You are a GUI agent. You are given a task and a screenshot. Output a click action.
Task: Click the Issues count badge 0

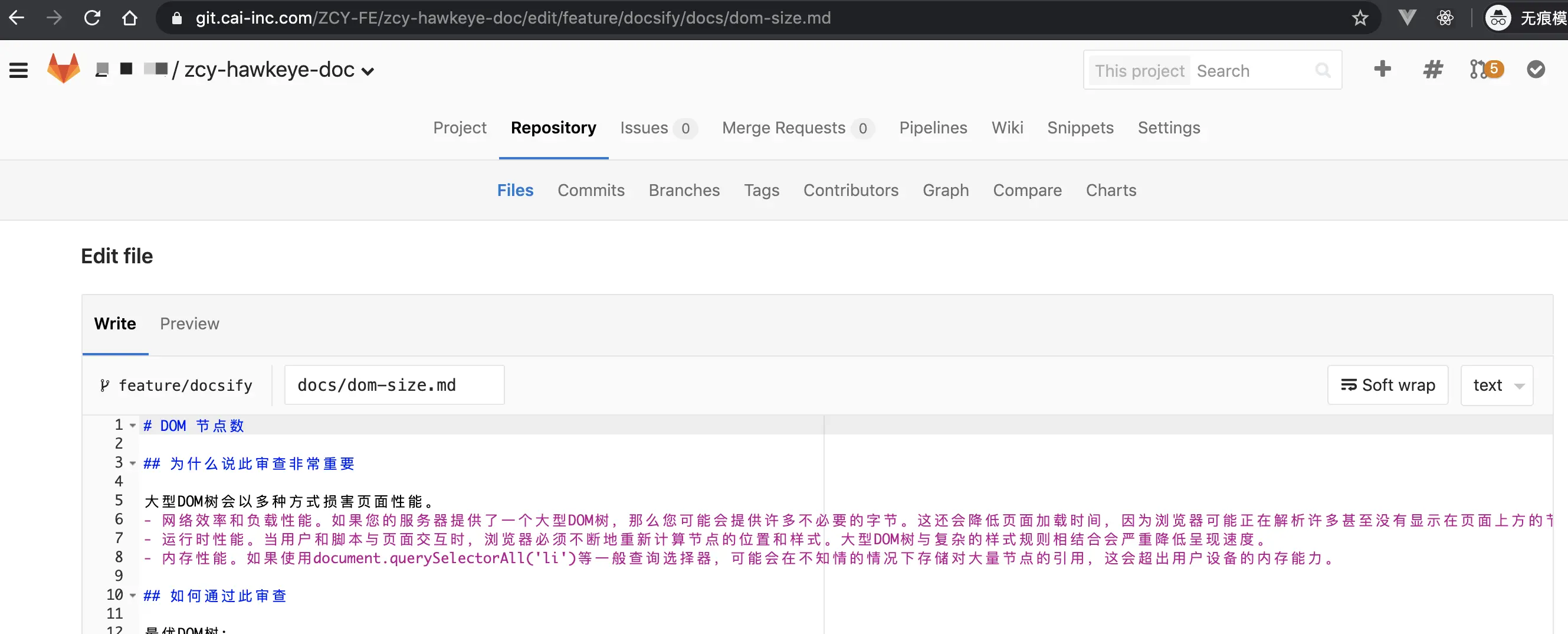coord(685,129)
